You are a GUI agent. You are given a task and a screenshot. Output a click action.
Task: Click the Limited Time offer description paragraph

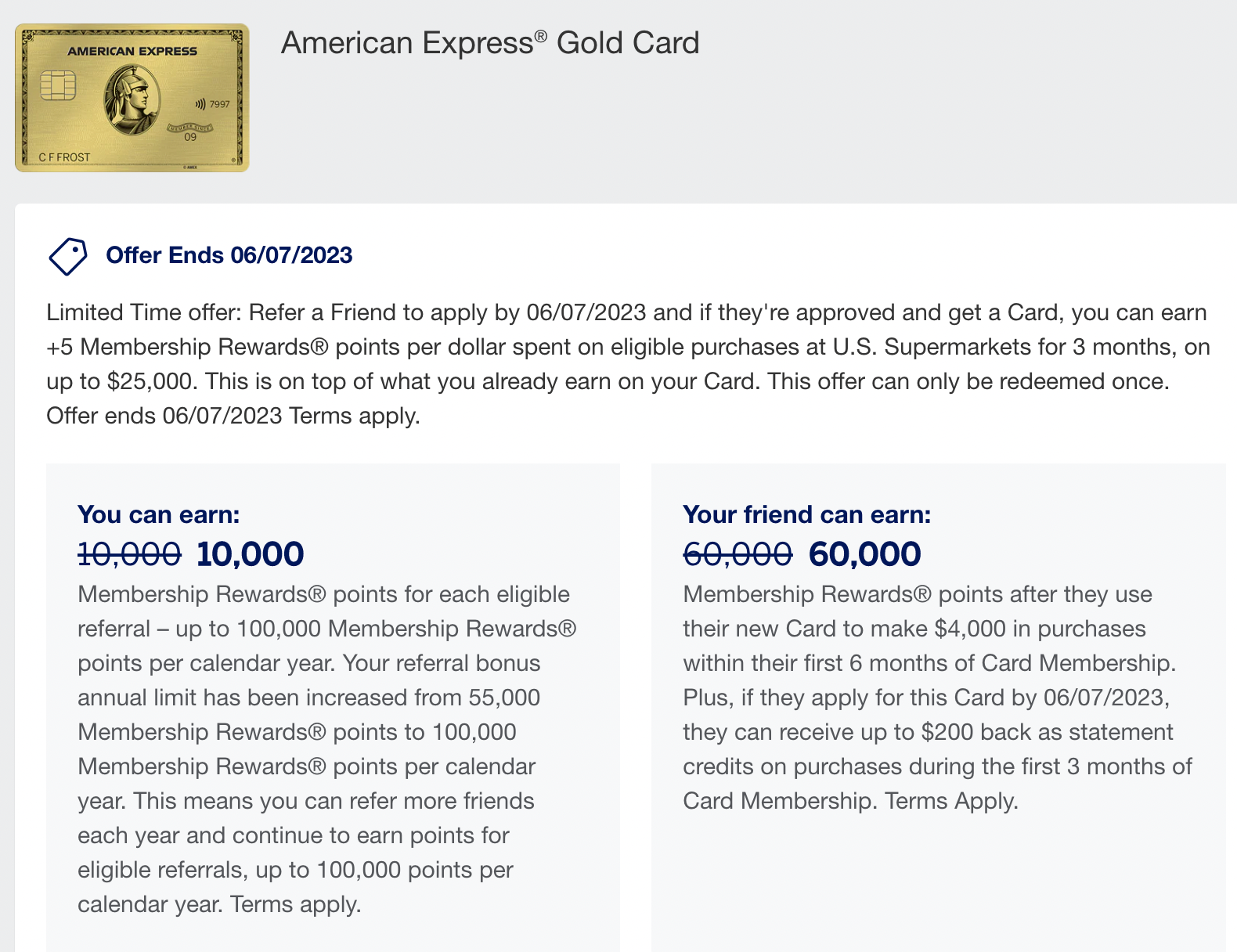(628, 364)
